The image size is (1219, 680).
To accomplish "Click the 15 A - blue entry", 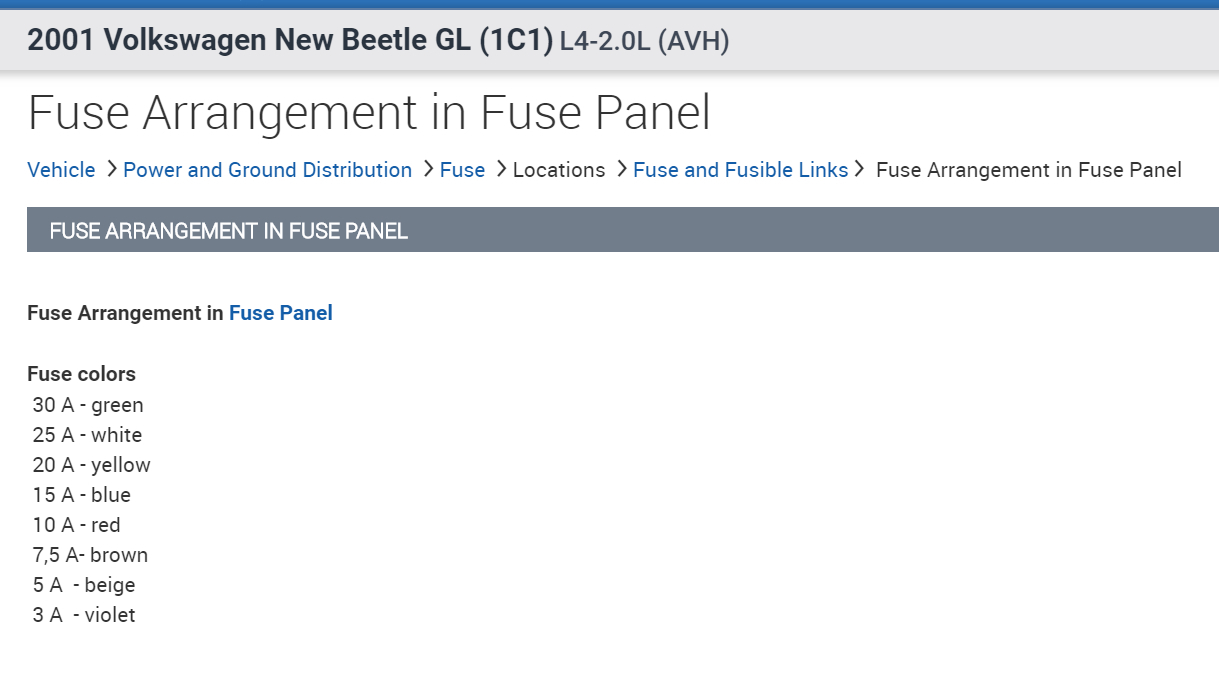I will coord(81,495).
